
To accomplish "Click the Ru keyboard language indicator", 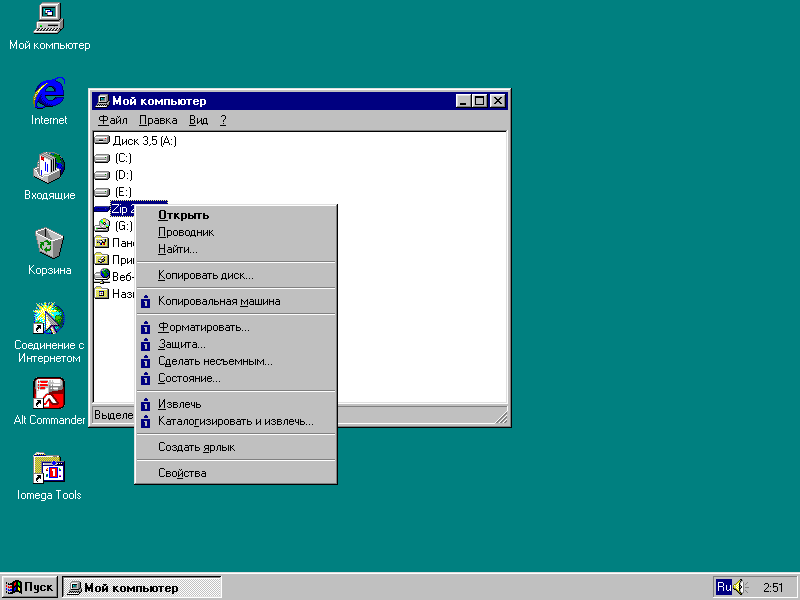I will coord(723,587).
